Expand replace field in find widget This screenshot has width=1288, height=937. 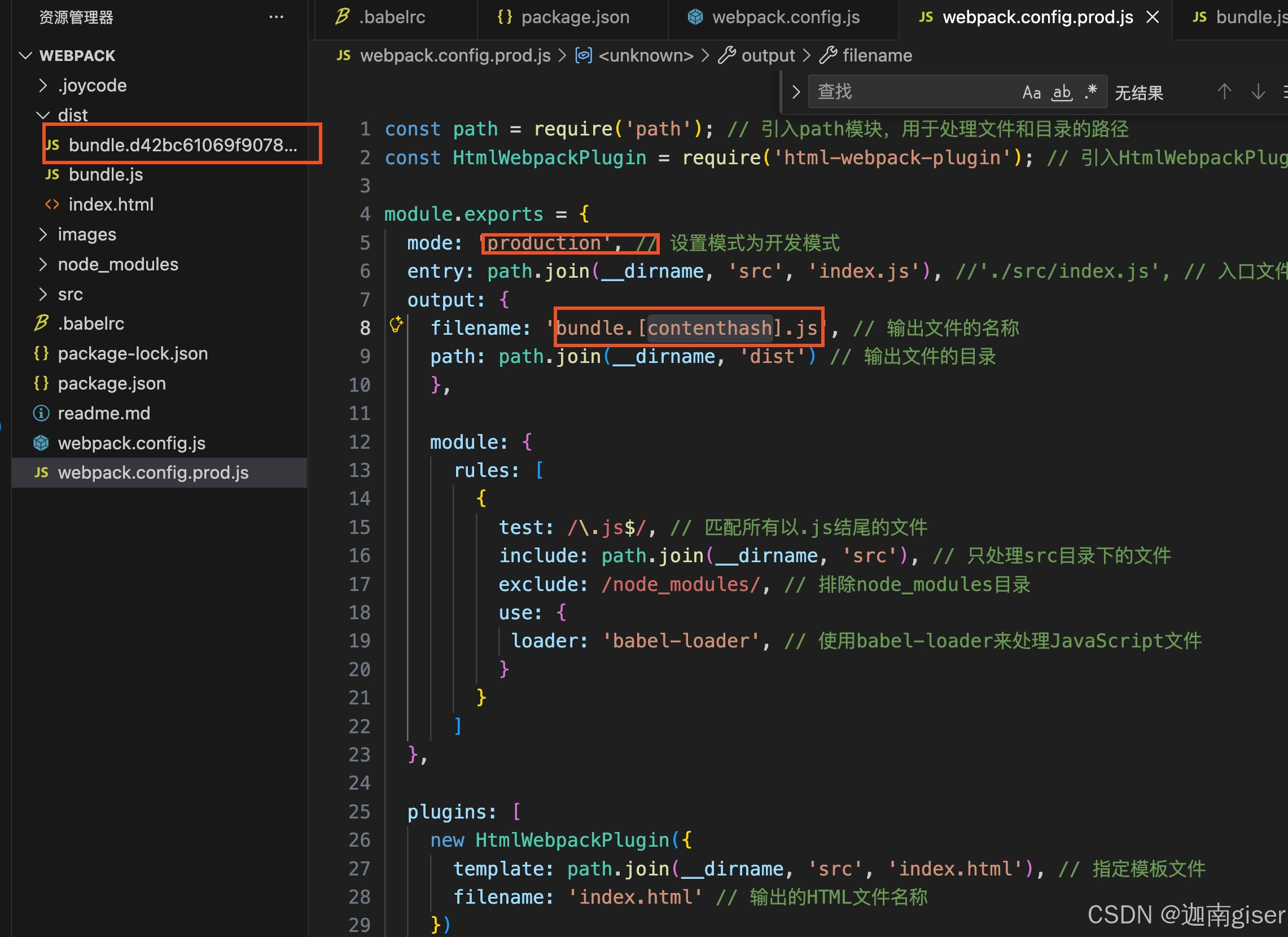[796, 92]
